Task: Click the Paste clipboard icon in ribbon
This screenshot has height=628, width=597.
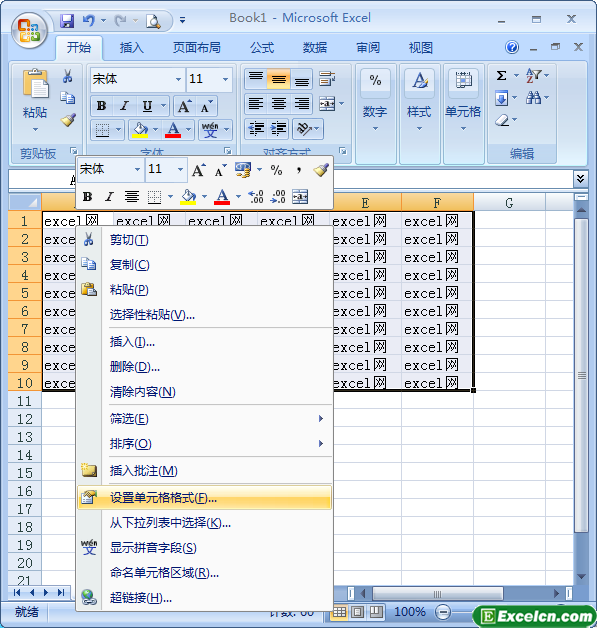Action: point(35,84)
